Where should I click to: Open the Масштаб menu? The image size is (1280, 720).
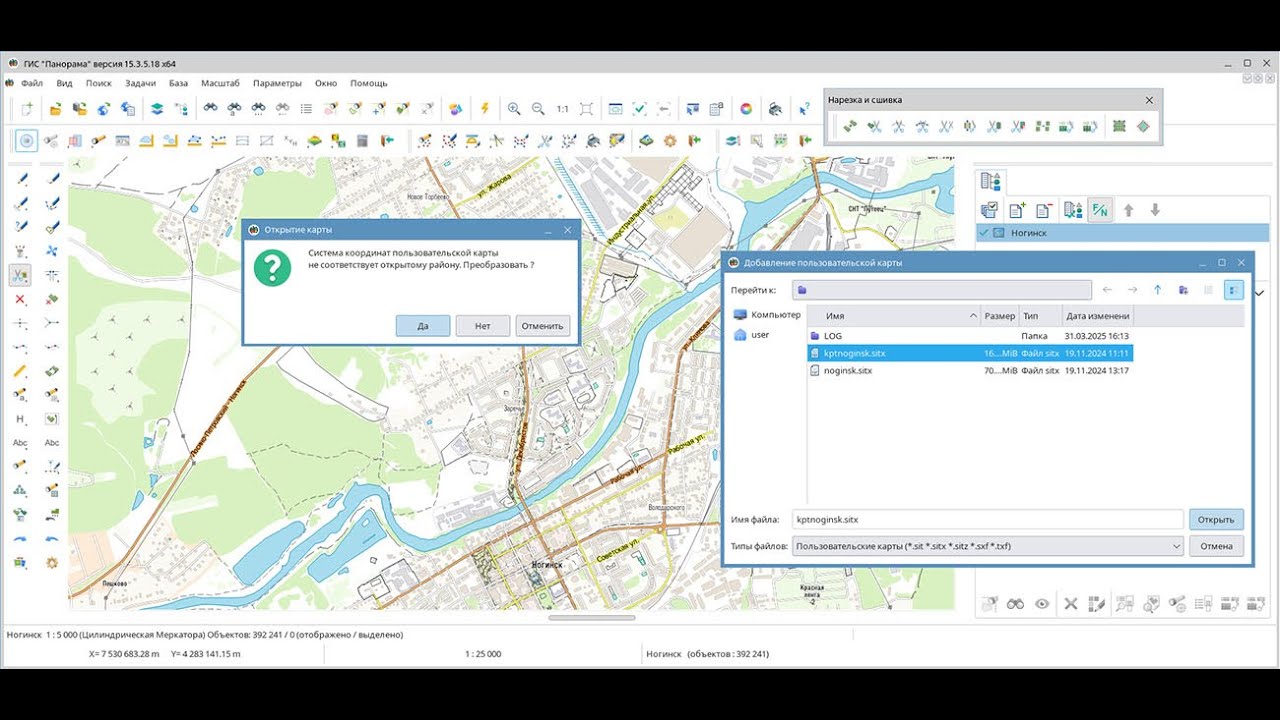coord(220,83)
